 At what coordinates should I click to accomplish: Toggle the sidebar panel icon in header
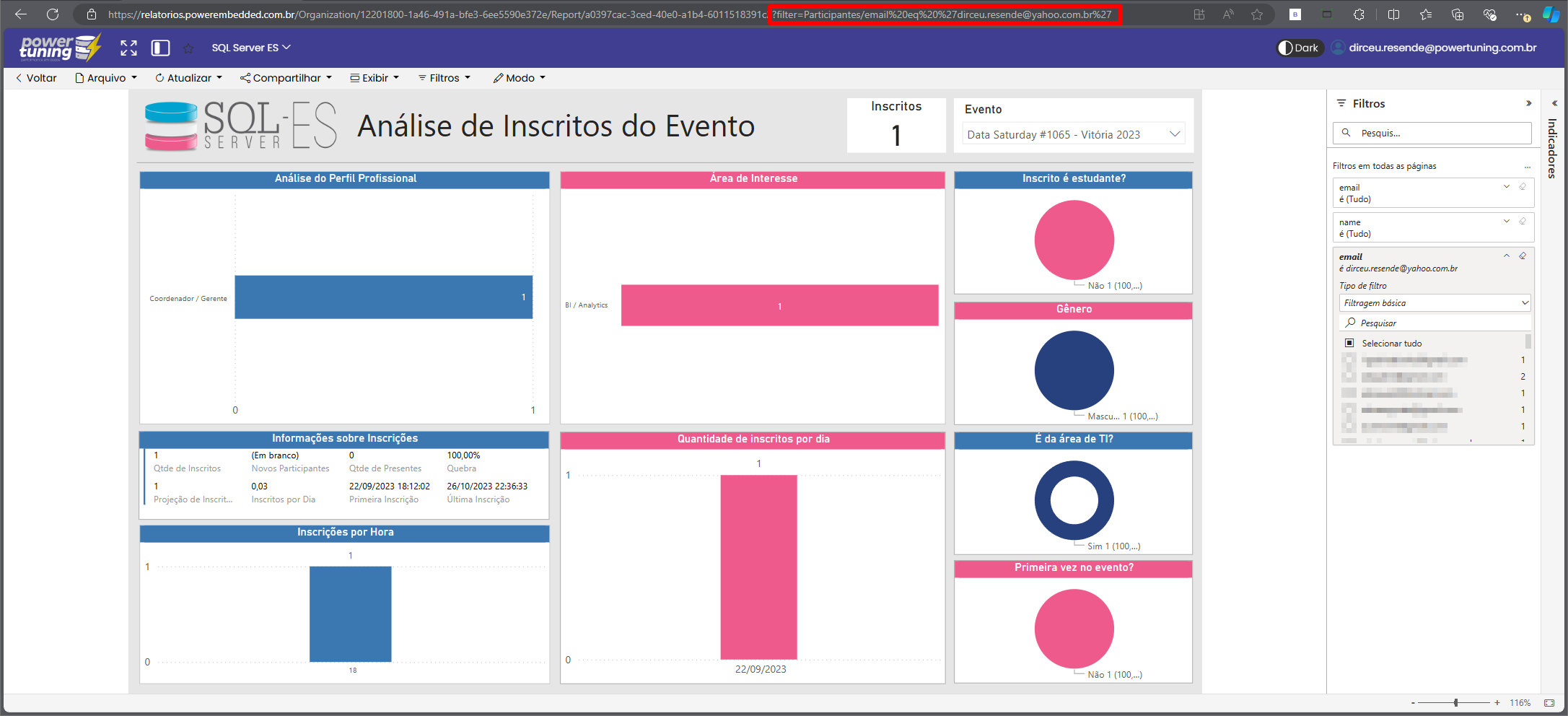click(x=160, y=48)
